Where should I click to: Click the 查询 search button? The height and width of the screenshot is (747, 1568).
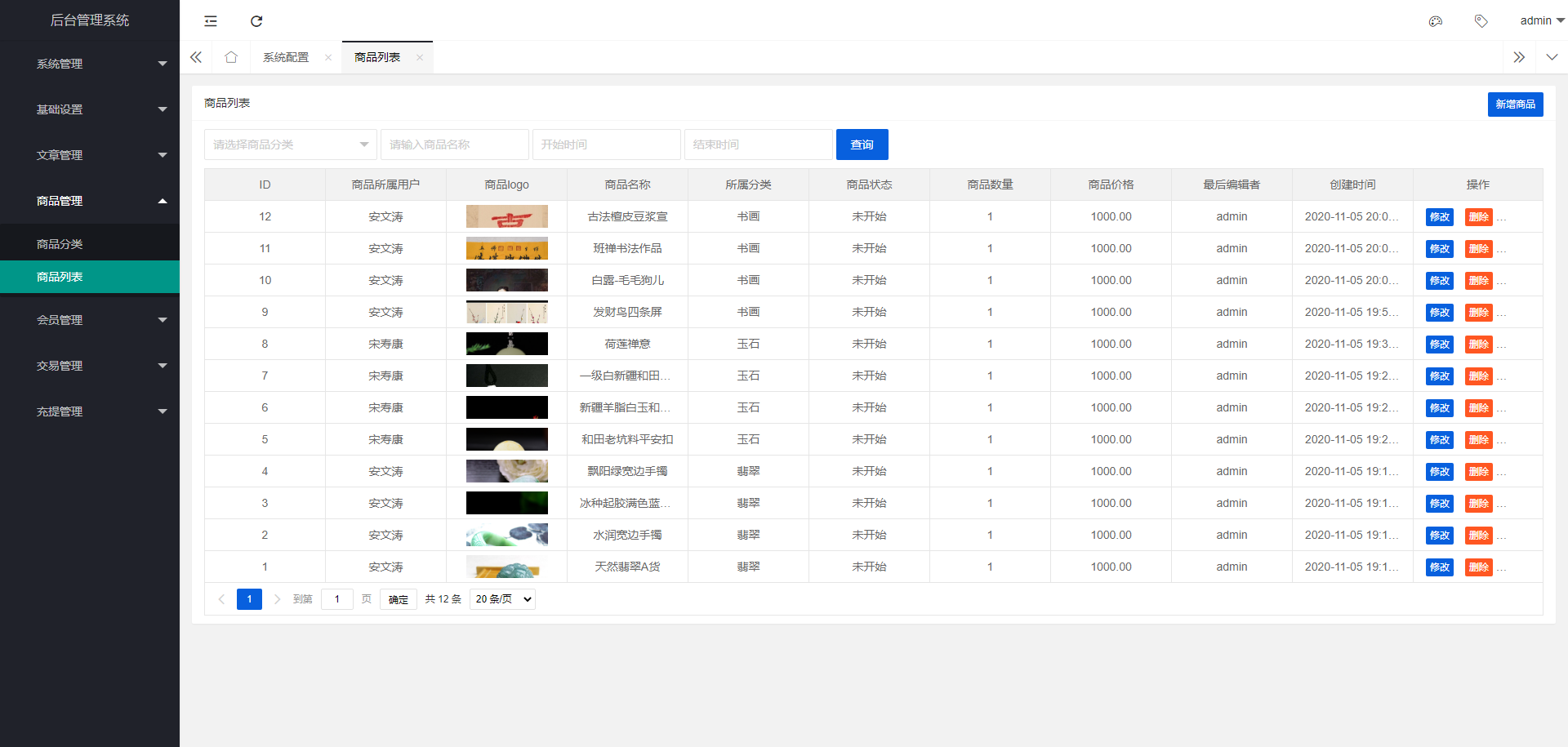862,145
